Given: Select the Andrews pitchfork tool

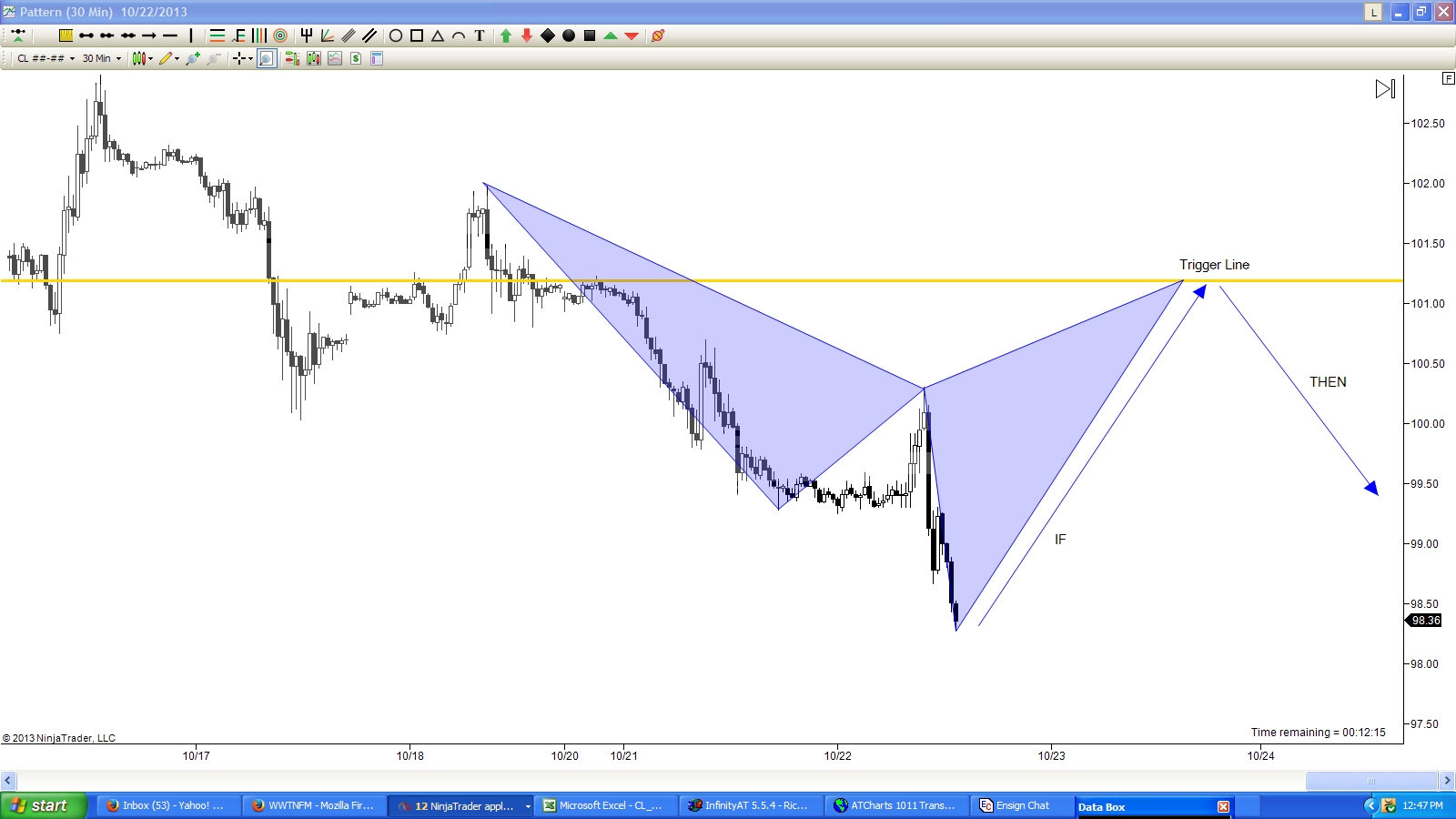Looking at the screenshot, I should click(307, 35).
